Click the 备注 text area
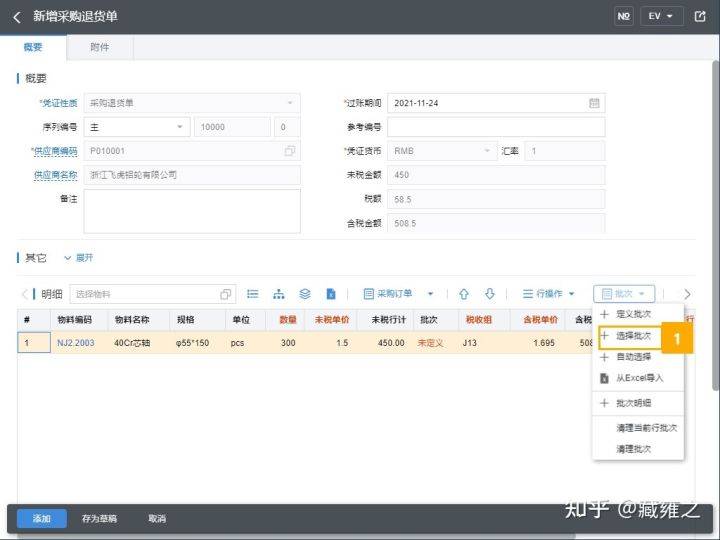The width and height of the screenshot is (720, 540). click(192, 211)
